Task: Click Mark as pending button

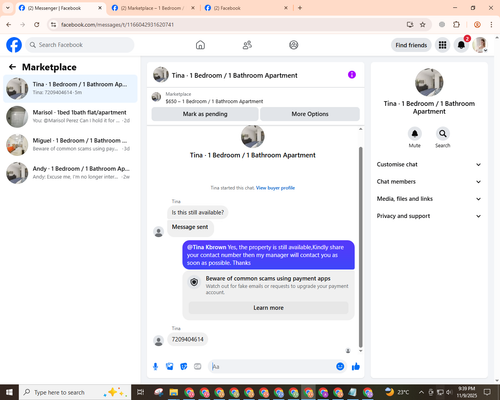Action: [205, 114]
